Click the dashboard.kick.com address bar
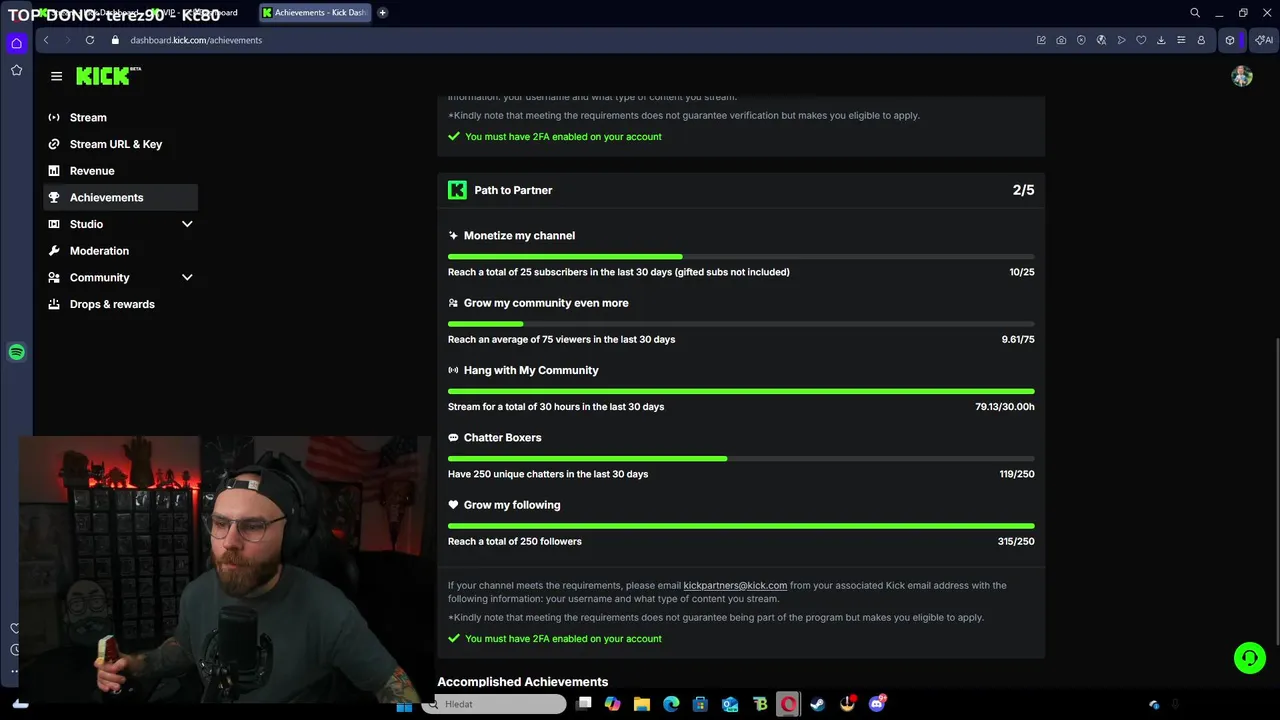The width and height of the screenshot is (1280, 720). click(196, 40)
